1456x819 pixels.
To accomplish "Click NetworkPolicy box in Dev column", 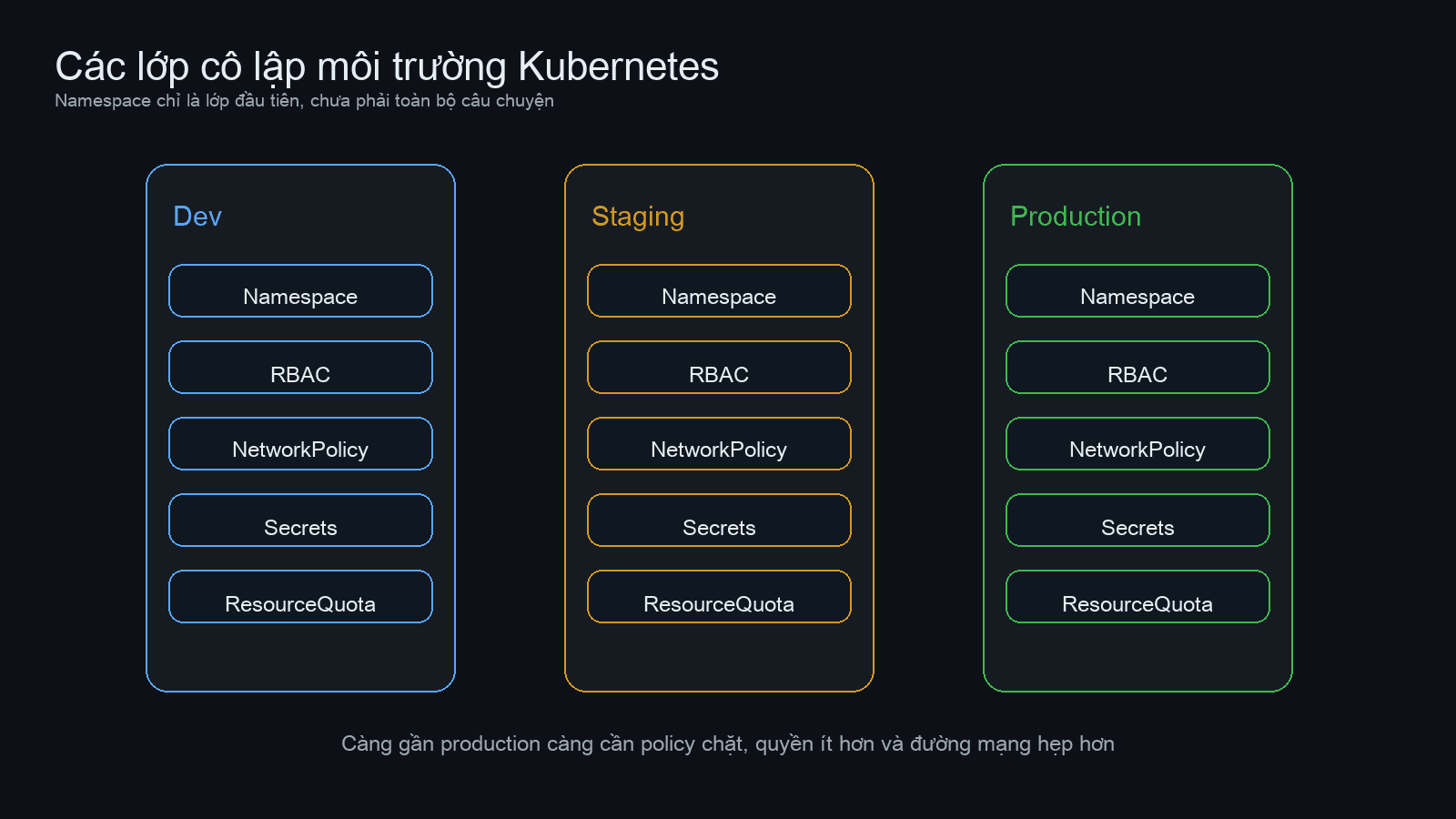I will coord(300,444).
